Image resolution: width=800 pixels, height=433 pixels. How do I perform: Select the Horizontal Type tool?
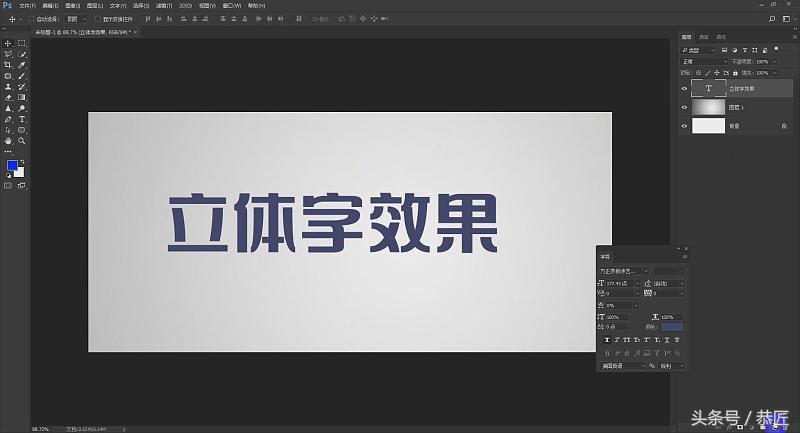pos(21,119)
